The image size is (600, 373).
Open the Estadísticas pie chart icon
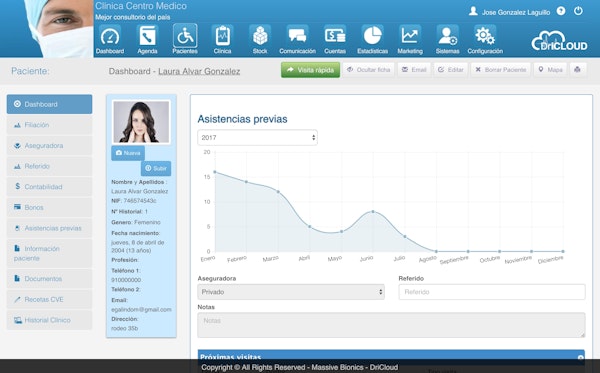pyautogui.click(x=372, y=36)
